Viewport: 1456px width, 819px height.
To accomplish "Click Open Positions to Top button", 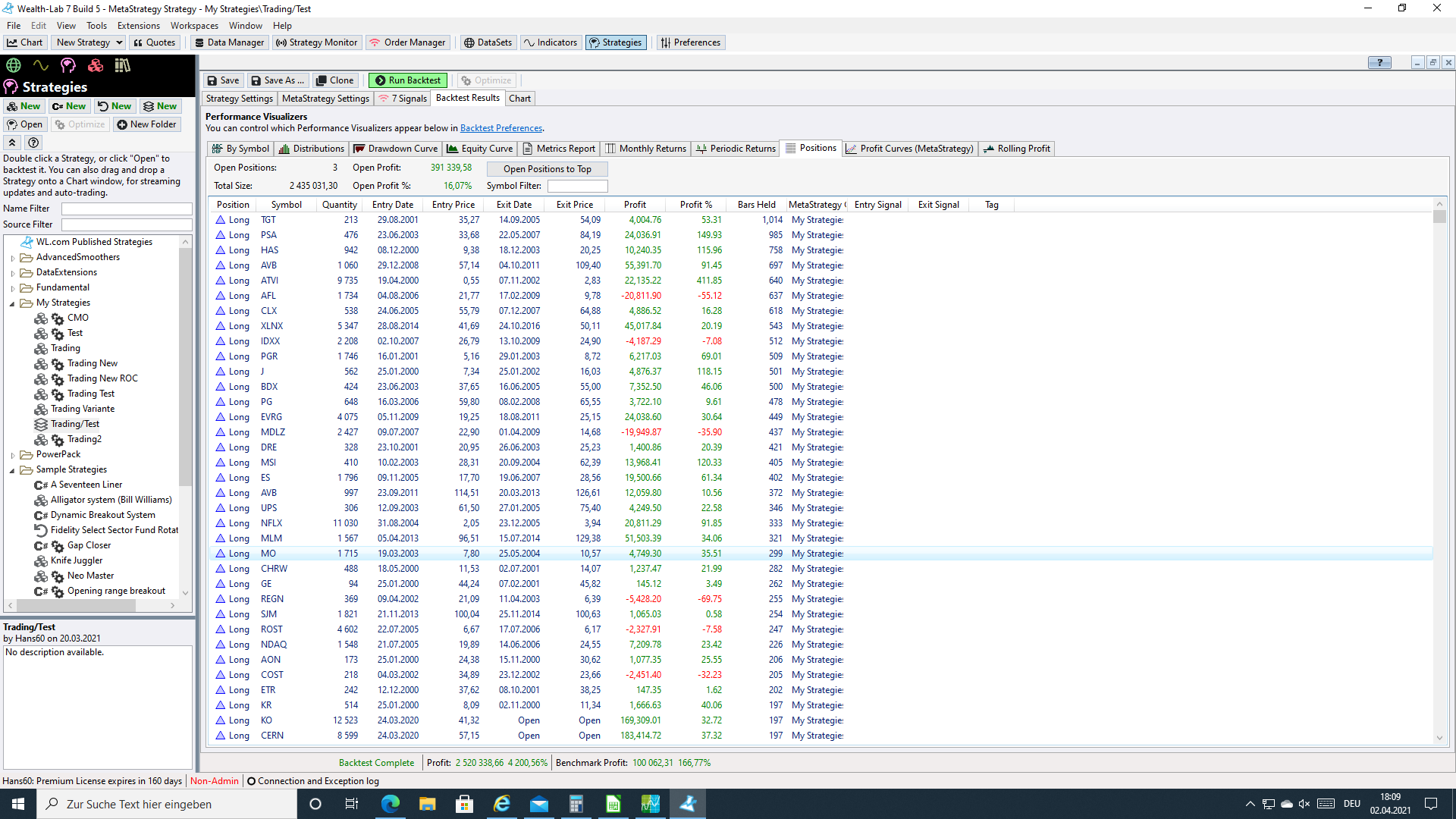I will click(548, 169).
